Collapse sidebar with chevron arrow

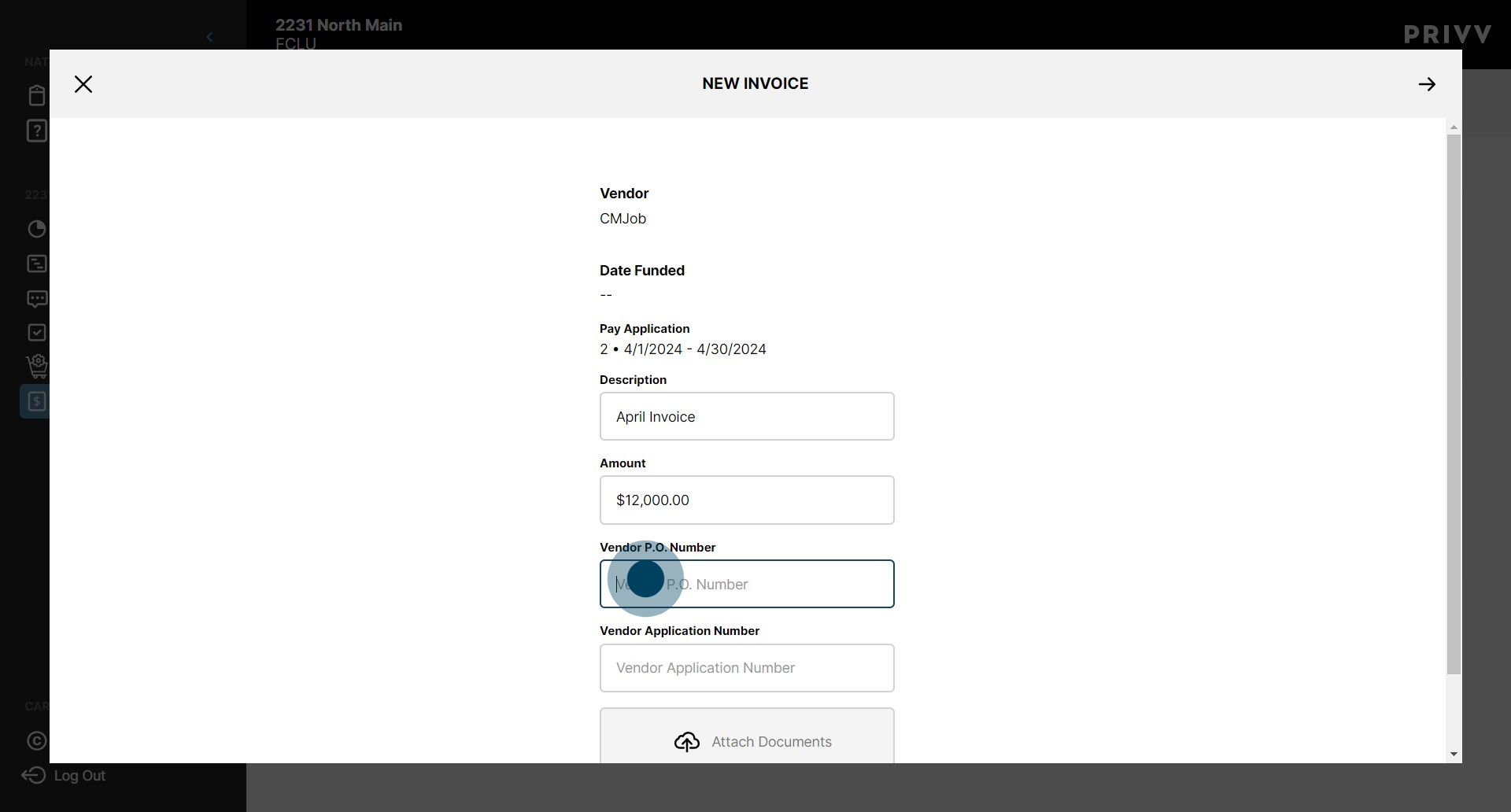point(209,37)
